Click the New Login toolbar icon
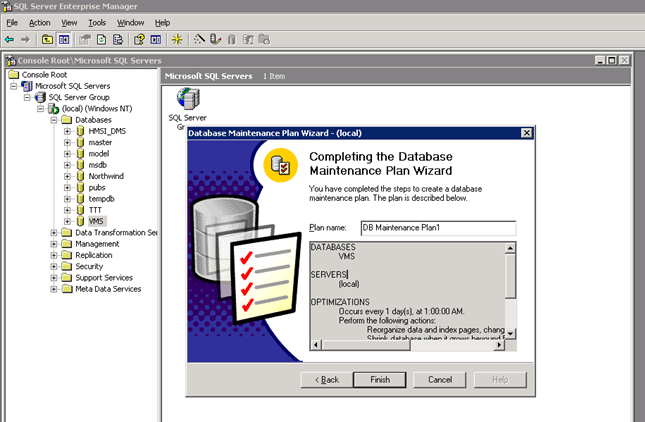 pyautogui.click(x=248, y=39)
